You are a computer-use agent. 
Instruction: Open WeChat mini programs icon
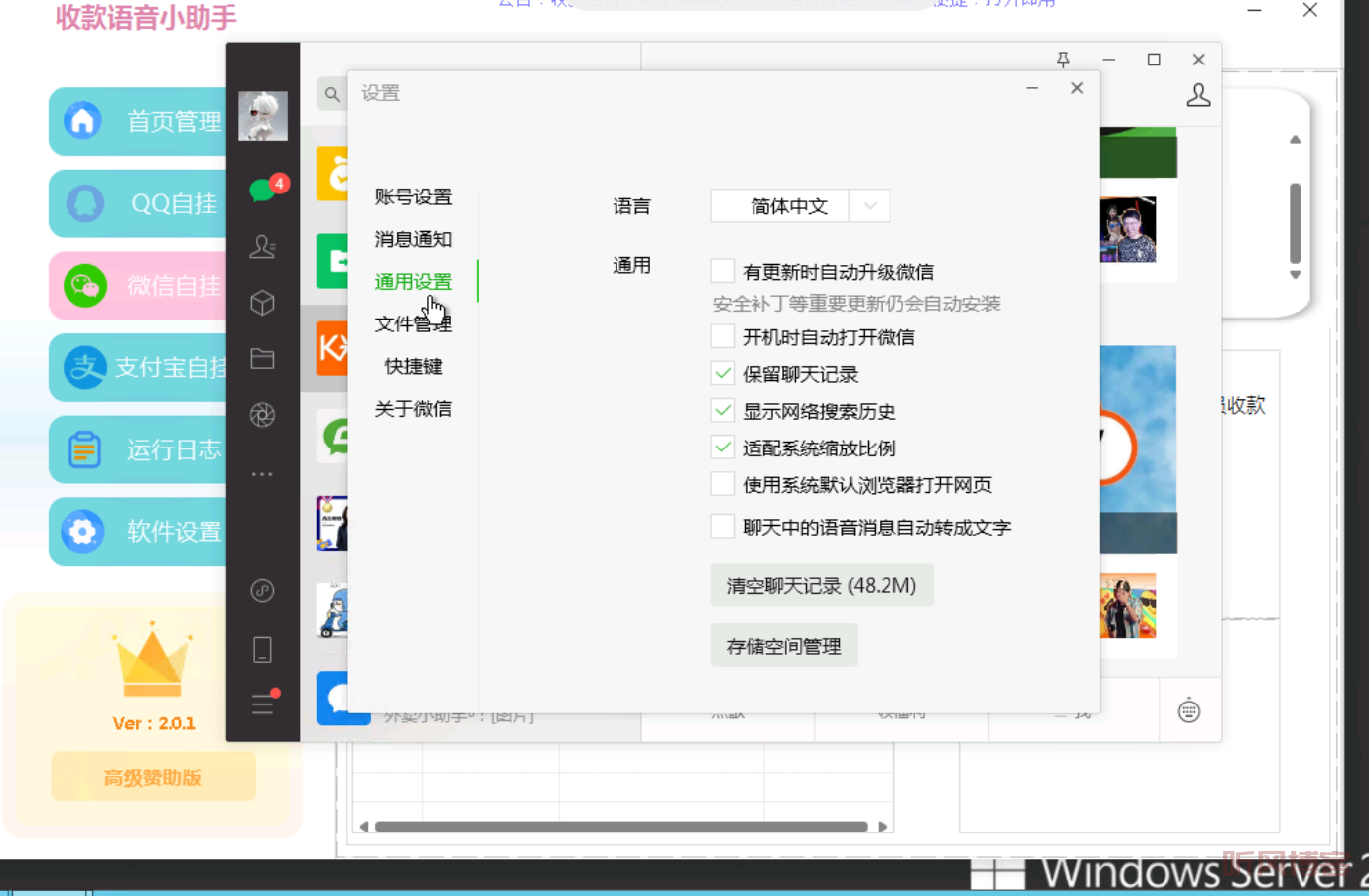pyautogui.click(x=262, y=591)
